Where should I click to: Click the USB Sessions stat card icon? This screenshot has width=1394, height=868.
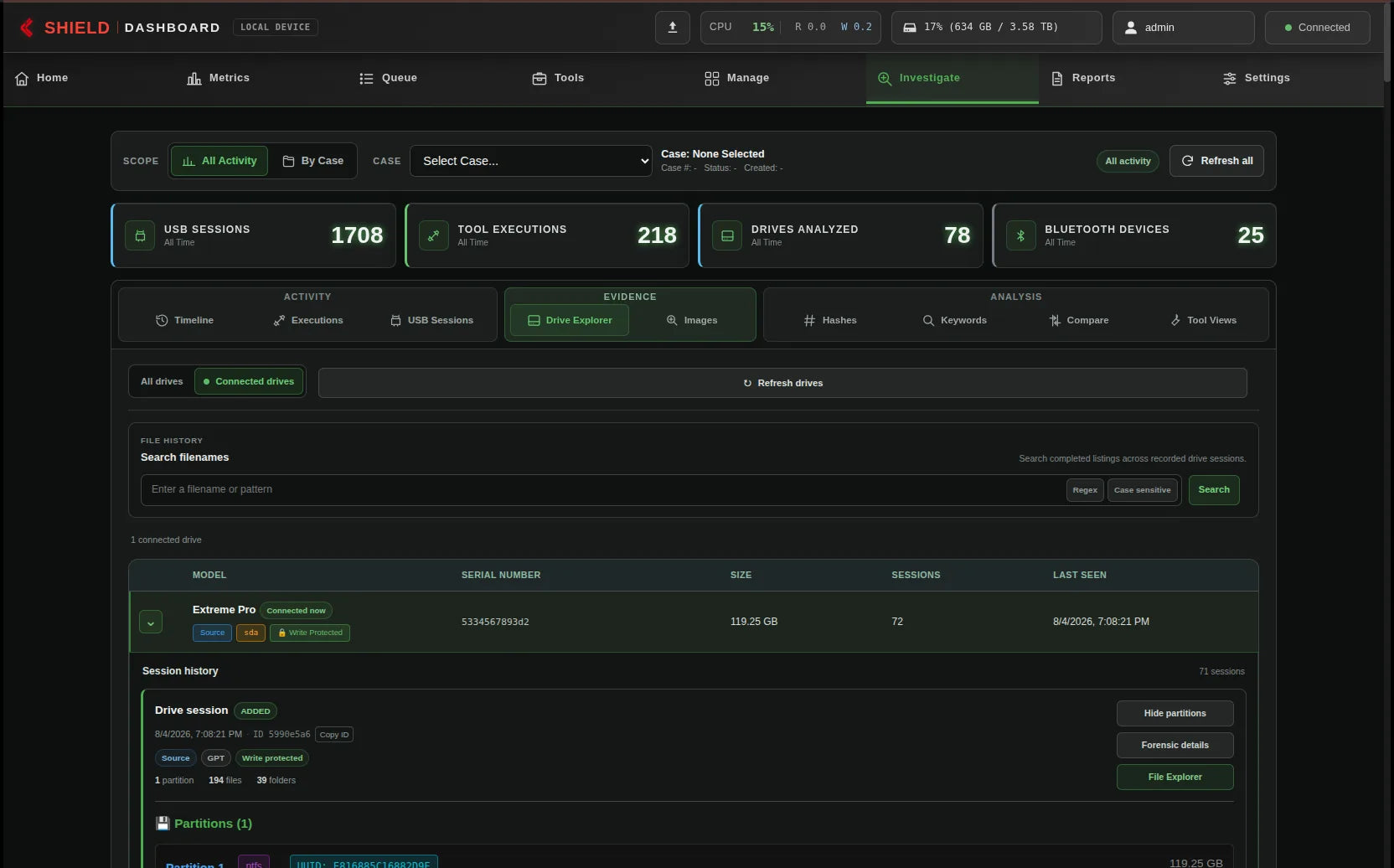[140, 235]
